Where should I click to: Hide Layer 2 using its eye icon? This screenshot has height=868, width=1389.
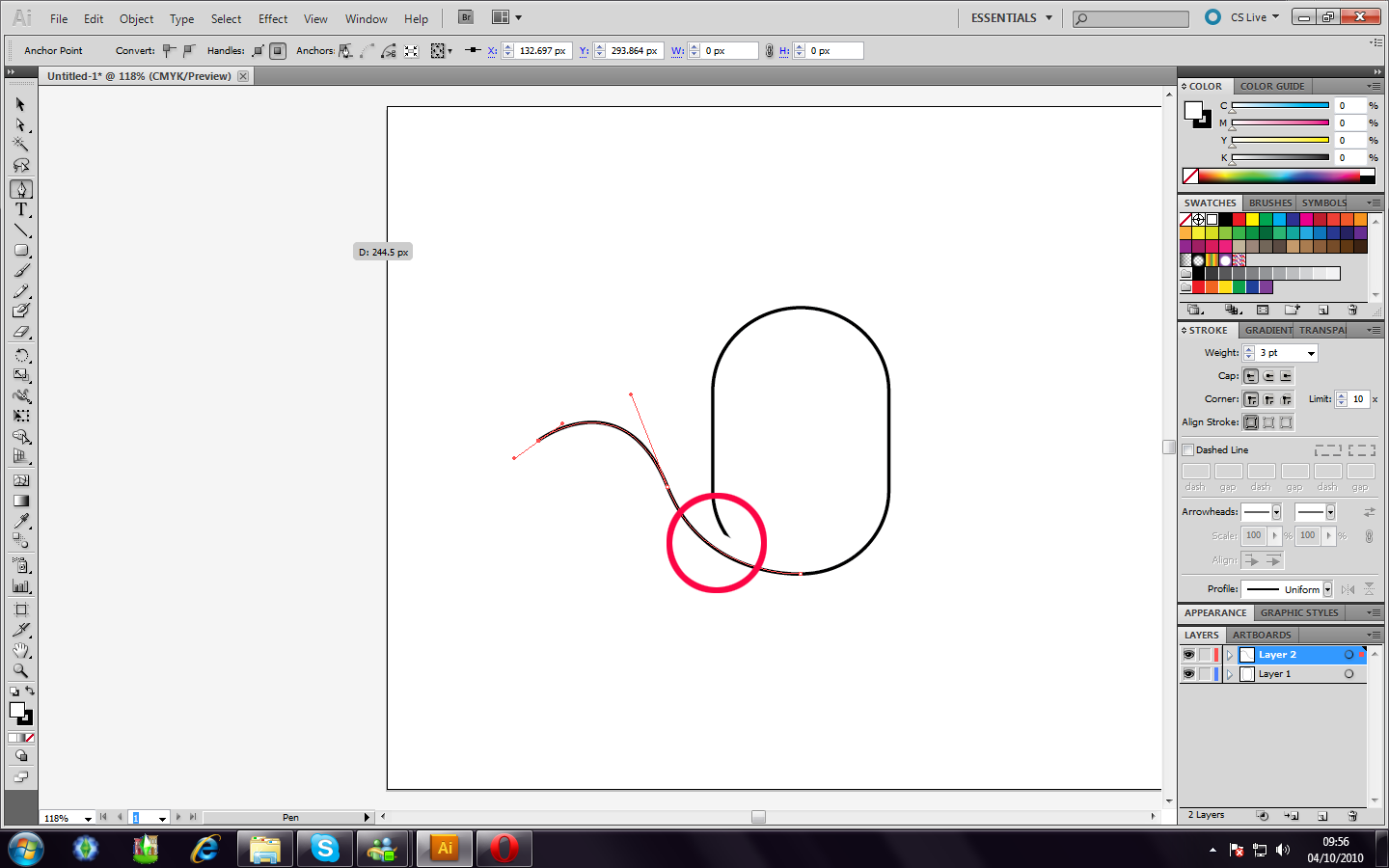coord(1188,655)
